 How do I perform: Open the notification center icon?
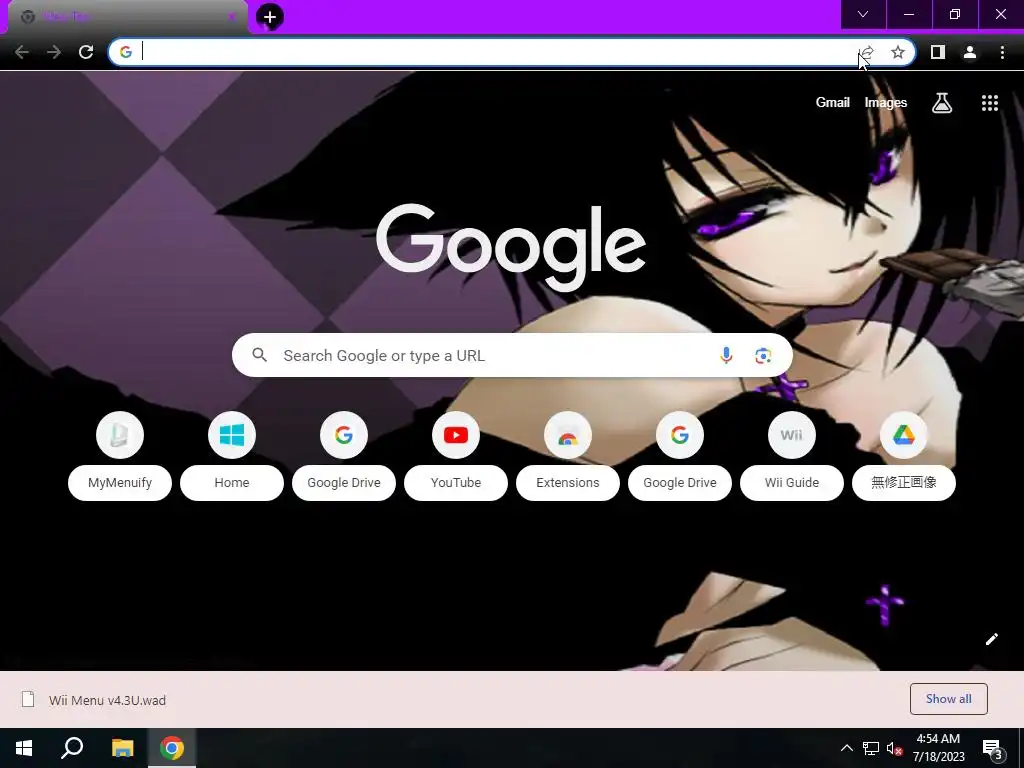coord(993,749)
